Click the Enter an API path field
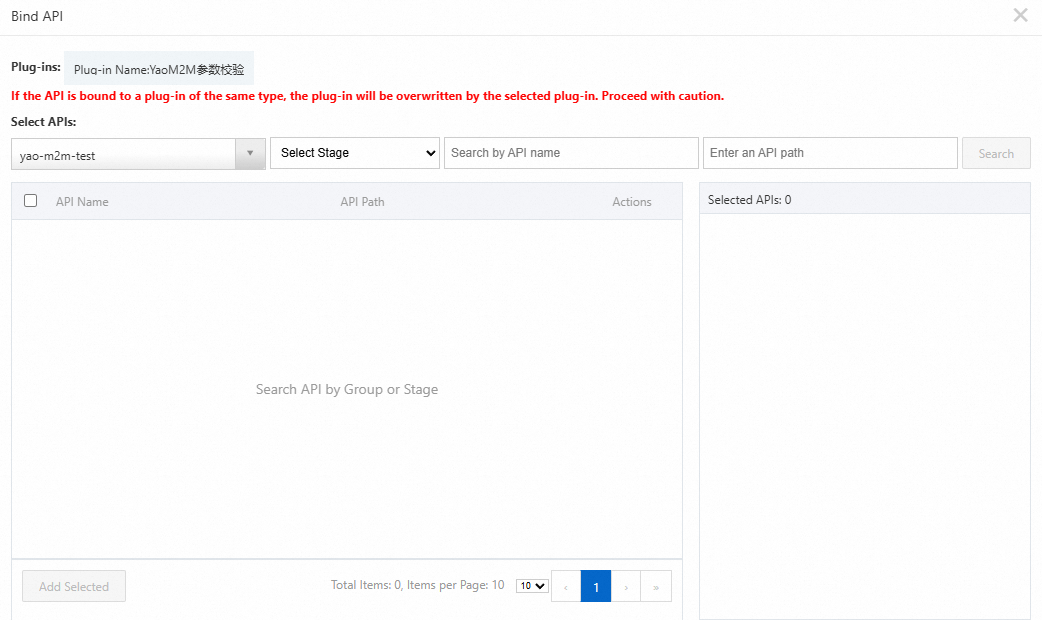Screen dimensions: 1042x620 830,153
